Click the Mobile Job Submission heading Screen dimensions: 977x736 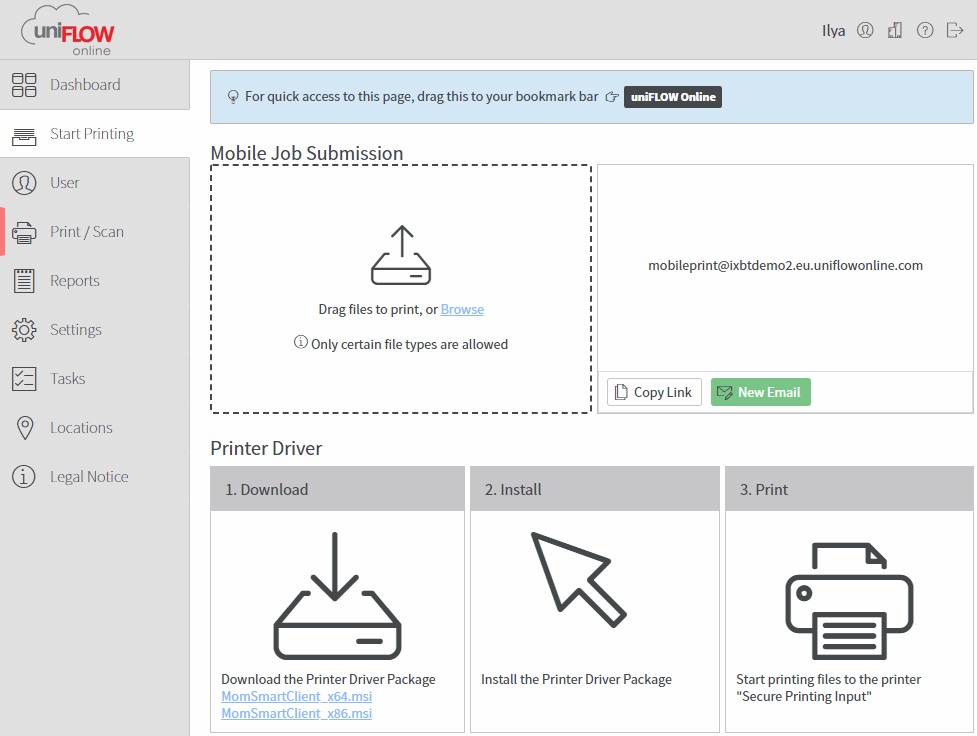click(x=307, y=153)
